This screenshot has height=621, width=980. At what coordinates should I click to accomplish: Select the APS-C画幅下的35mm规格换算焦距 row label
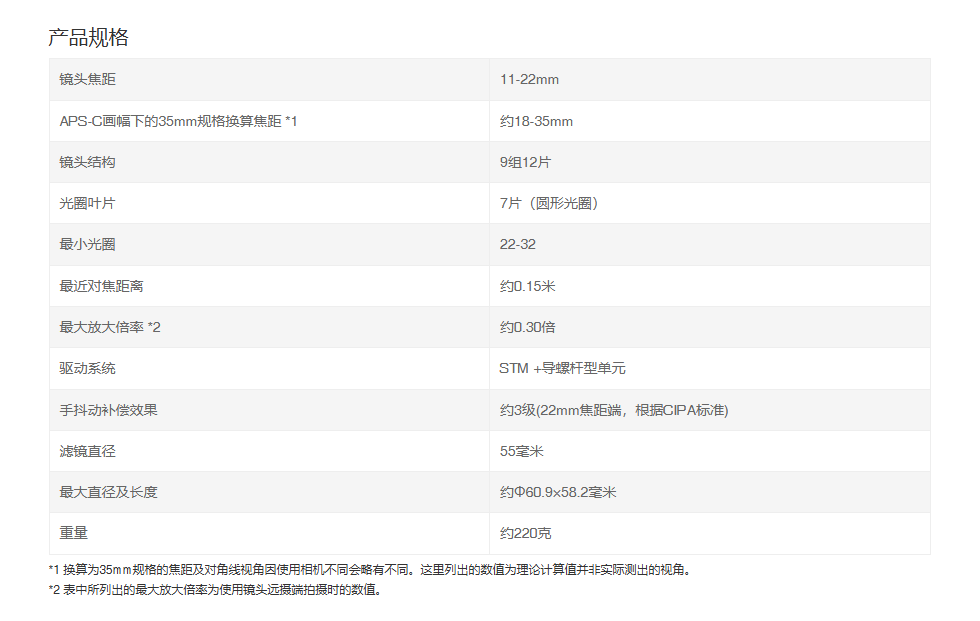coord(178,121)
